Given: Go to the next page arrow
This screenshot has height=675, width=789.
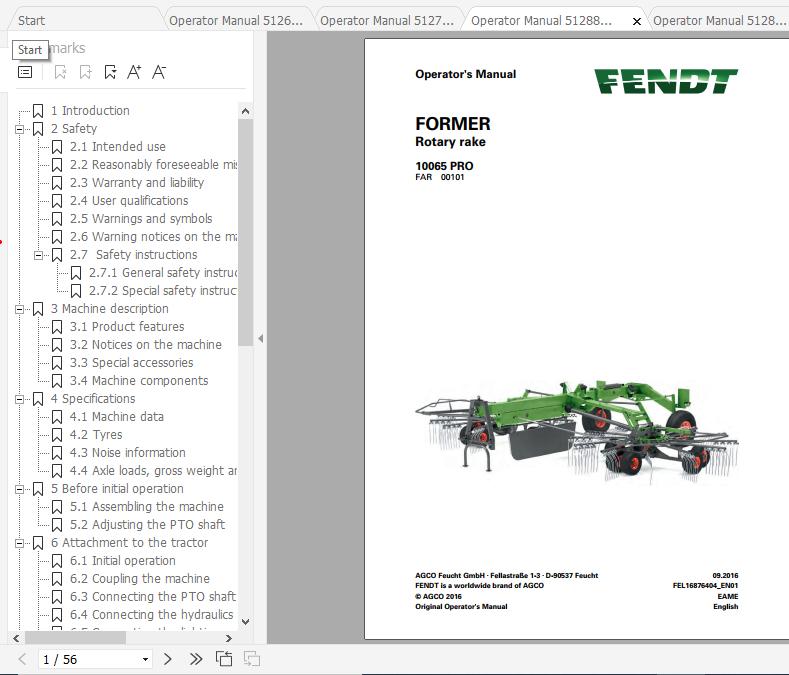Looking at the screenshot, I should tap(168, 659).
